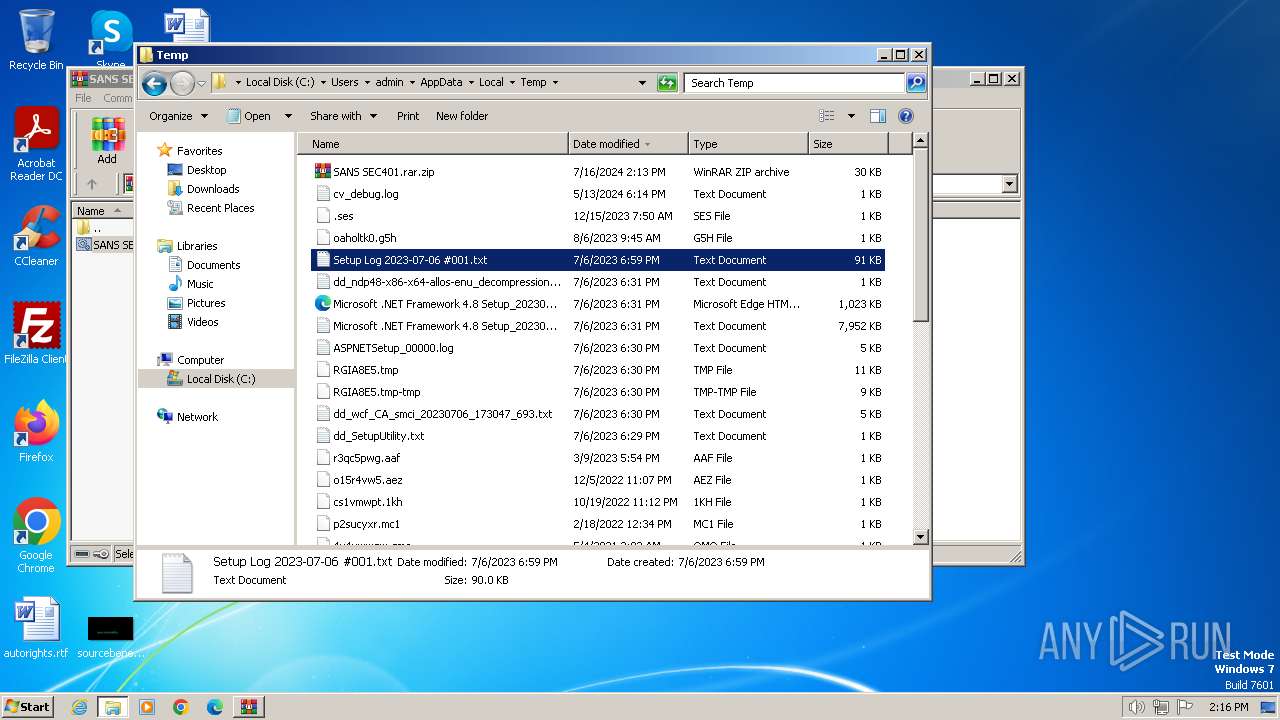Select Local Disk (C:) in navigation pane
This screenshot has height=720, width=1280.
pos(221,379)
